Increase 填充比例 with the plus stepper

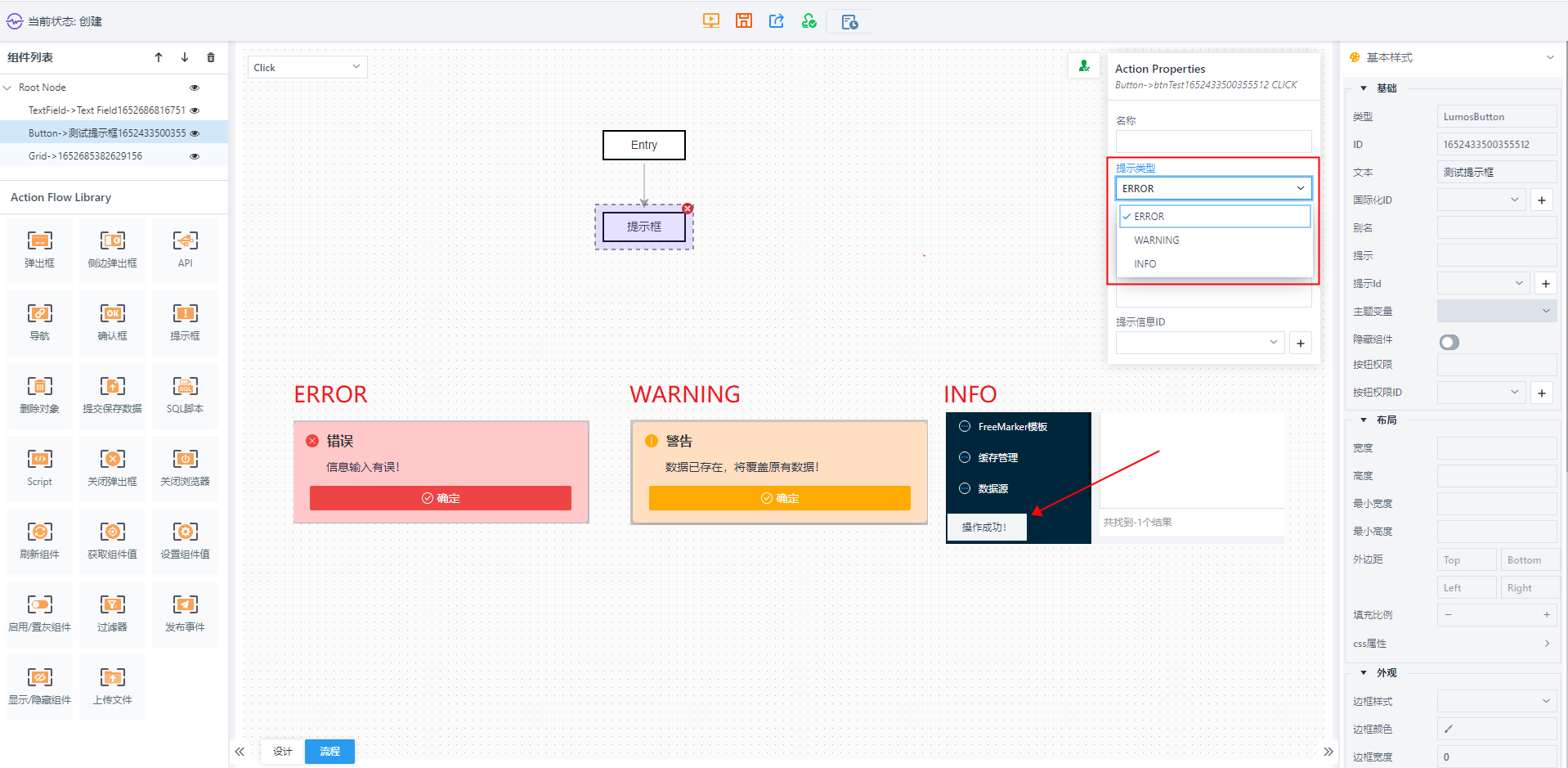[x=1547, y=615]
